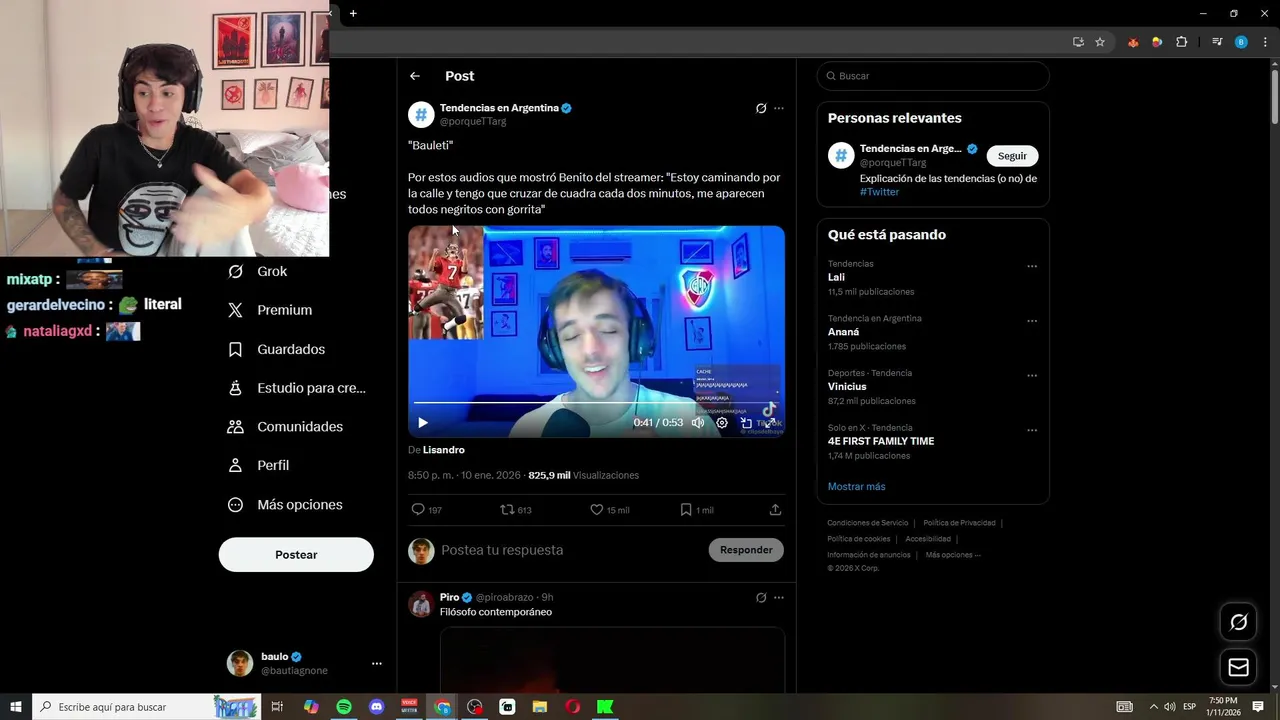1280x720 pixels.
Task: Open Grok from the sidebar
Action: pyautogui.click(x=258, y=271)
